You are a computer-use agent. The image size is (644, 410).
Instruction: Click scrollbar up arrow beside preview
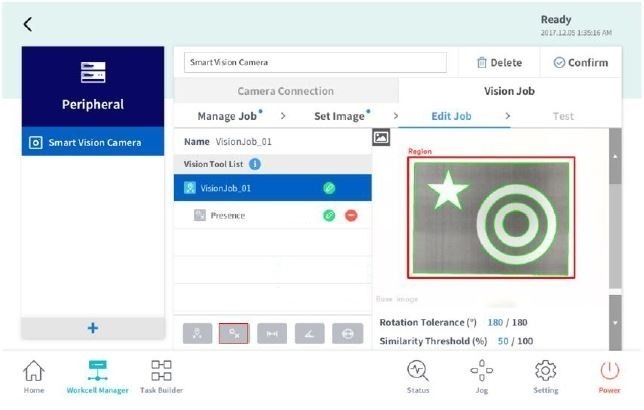tap(615, 157)
